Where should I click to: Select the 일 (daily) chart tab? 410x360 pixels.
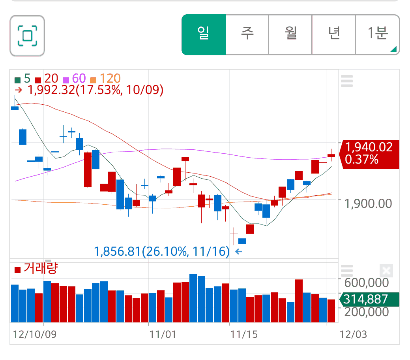pyautogui.click(x=204, y=34)
